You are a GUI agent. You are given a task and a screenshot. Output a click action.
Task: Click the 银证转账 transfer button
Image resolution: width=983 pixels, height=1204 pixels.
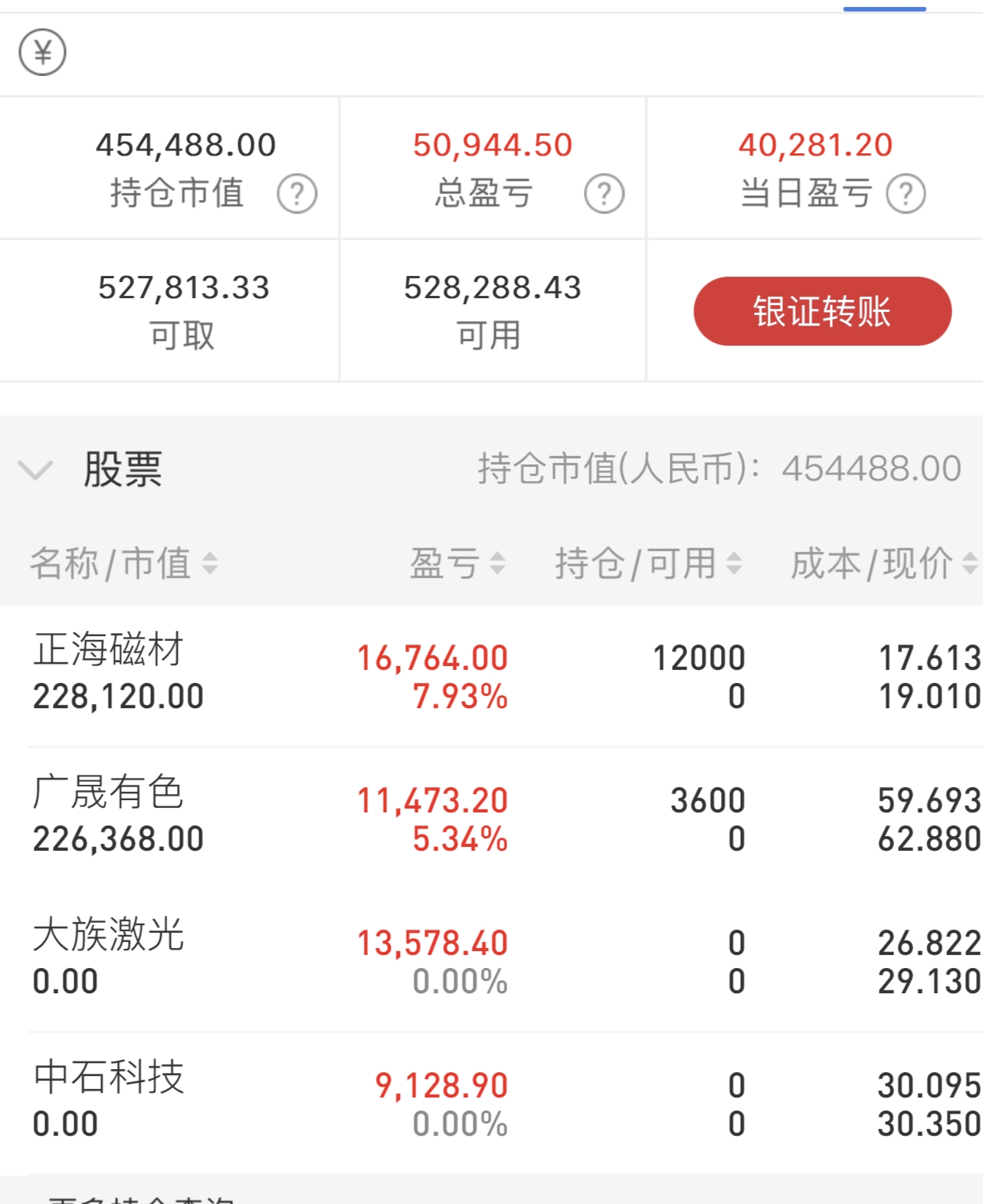822,311
